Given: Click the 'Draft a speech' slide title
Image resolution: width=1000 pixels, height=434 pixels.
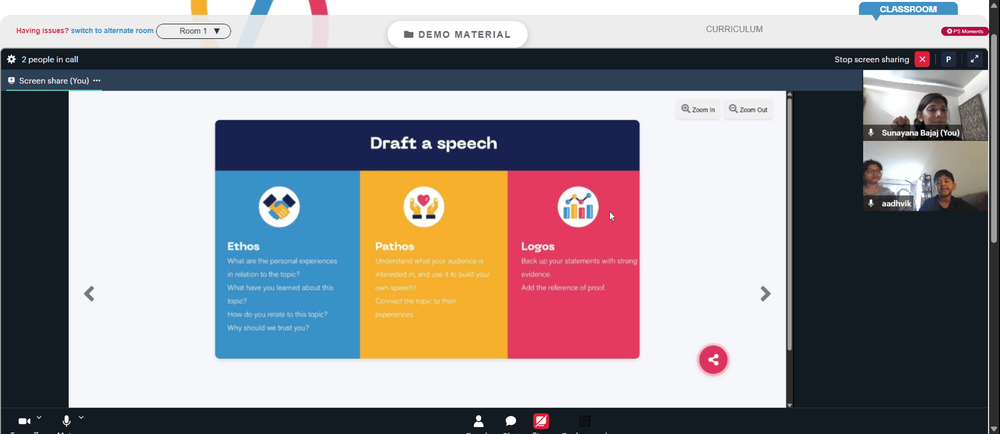Looking at the screenshot, I should (434, 143).
